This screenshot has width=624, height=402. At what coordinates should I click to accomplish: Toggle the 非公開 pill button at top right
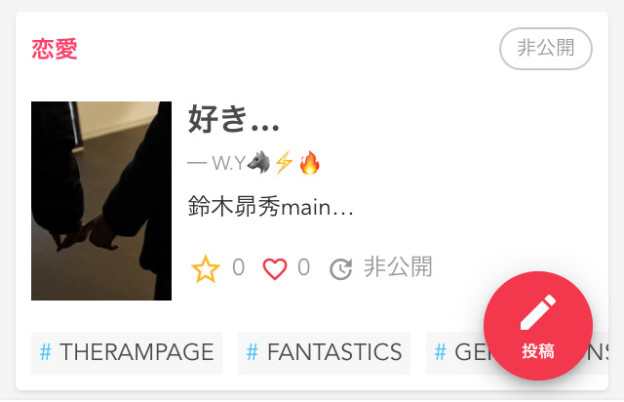[x=546, y=49]
